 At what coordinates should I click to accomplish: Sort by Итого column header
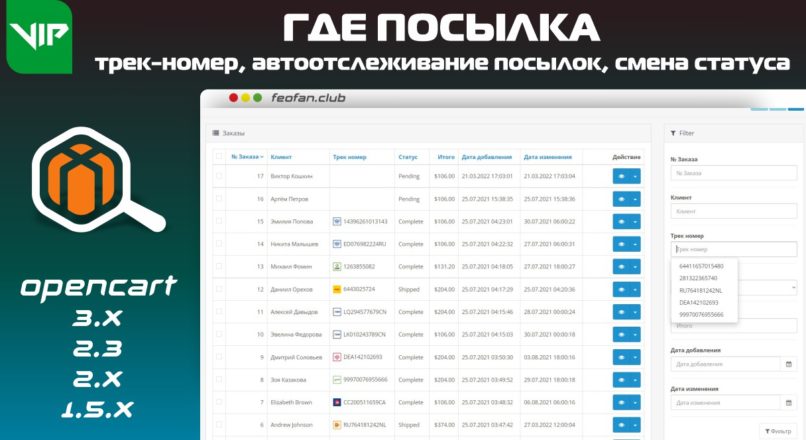(446, 157)
